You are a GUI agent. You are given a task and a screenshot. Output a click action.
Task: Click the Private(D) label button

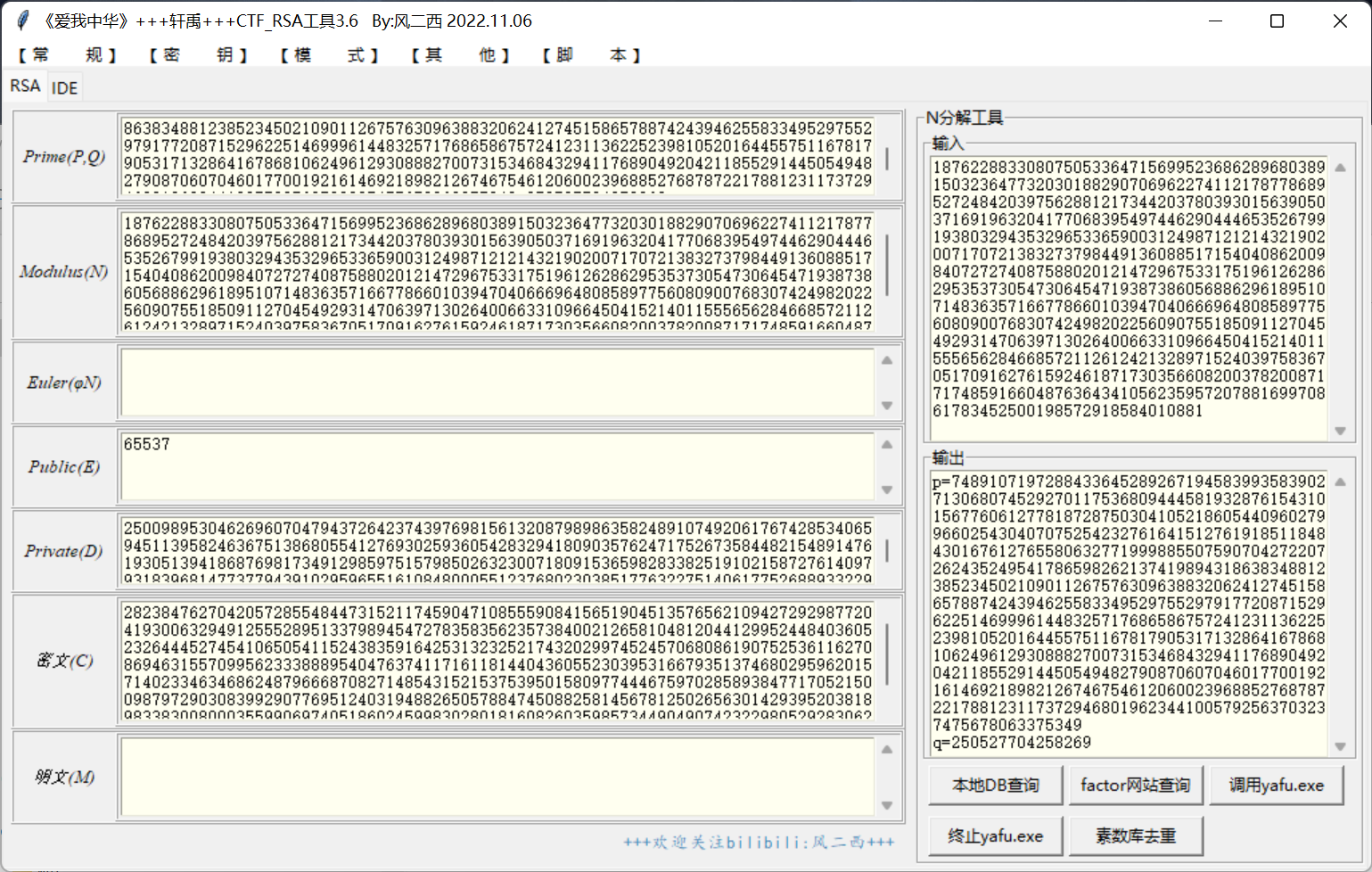click(x=64, y=551)
